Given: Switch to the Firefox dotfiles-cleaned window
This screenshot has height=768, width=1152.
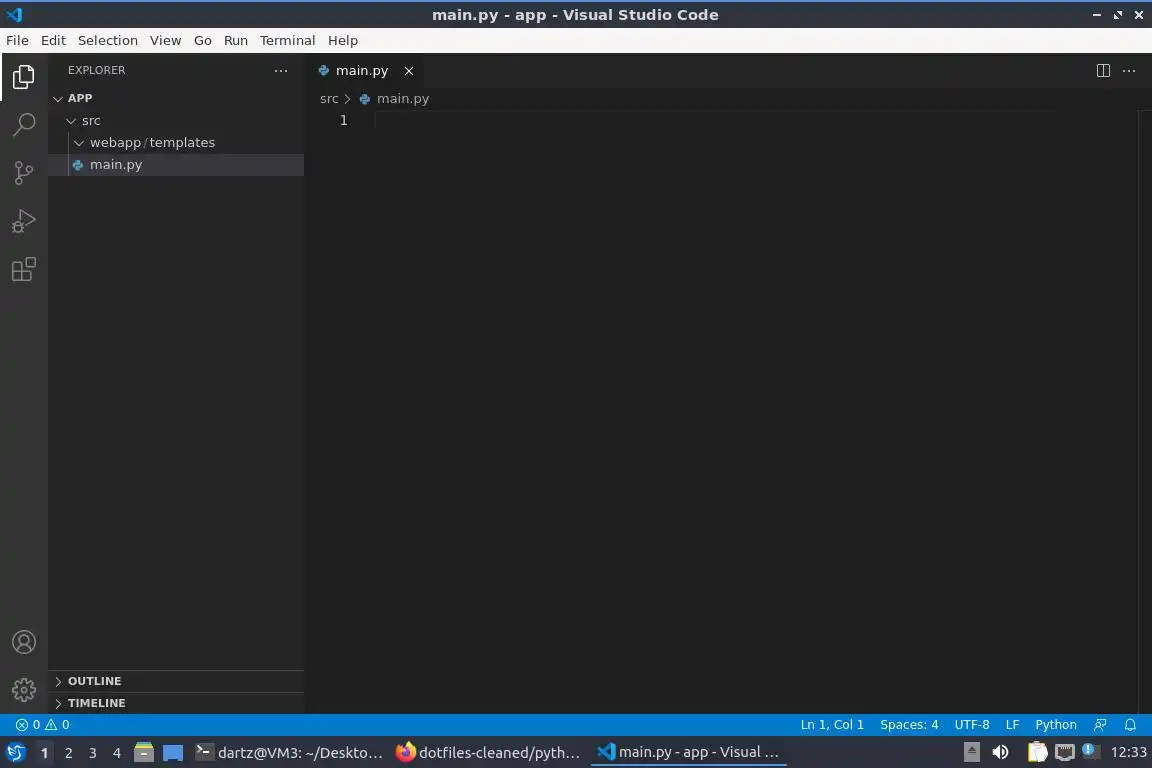Looking at the screenshot, I should pyautogui.click(x=488, y=753).
